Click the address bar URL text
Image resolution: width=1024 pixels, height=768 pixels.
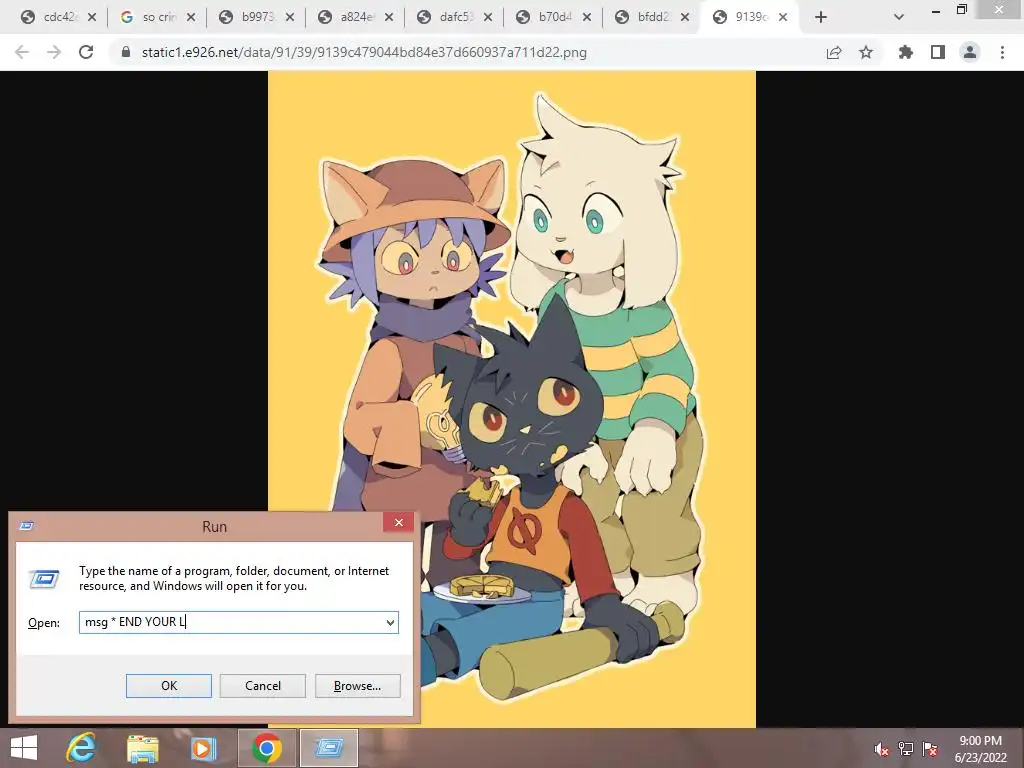tap(364, 52)
